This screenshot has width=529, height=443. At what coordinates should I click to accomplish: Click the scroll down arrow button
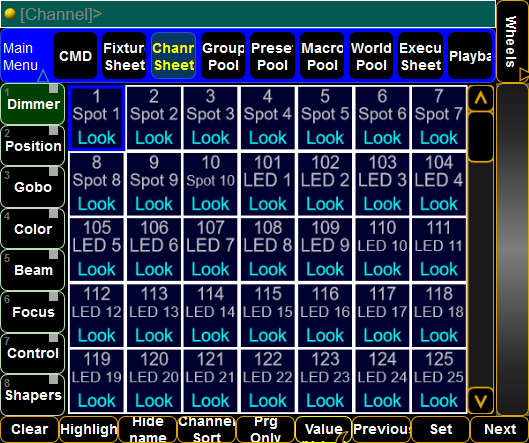click(481, 401)
